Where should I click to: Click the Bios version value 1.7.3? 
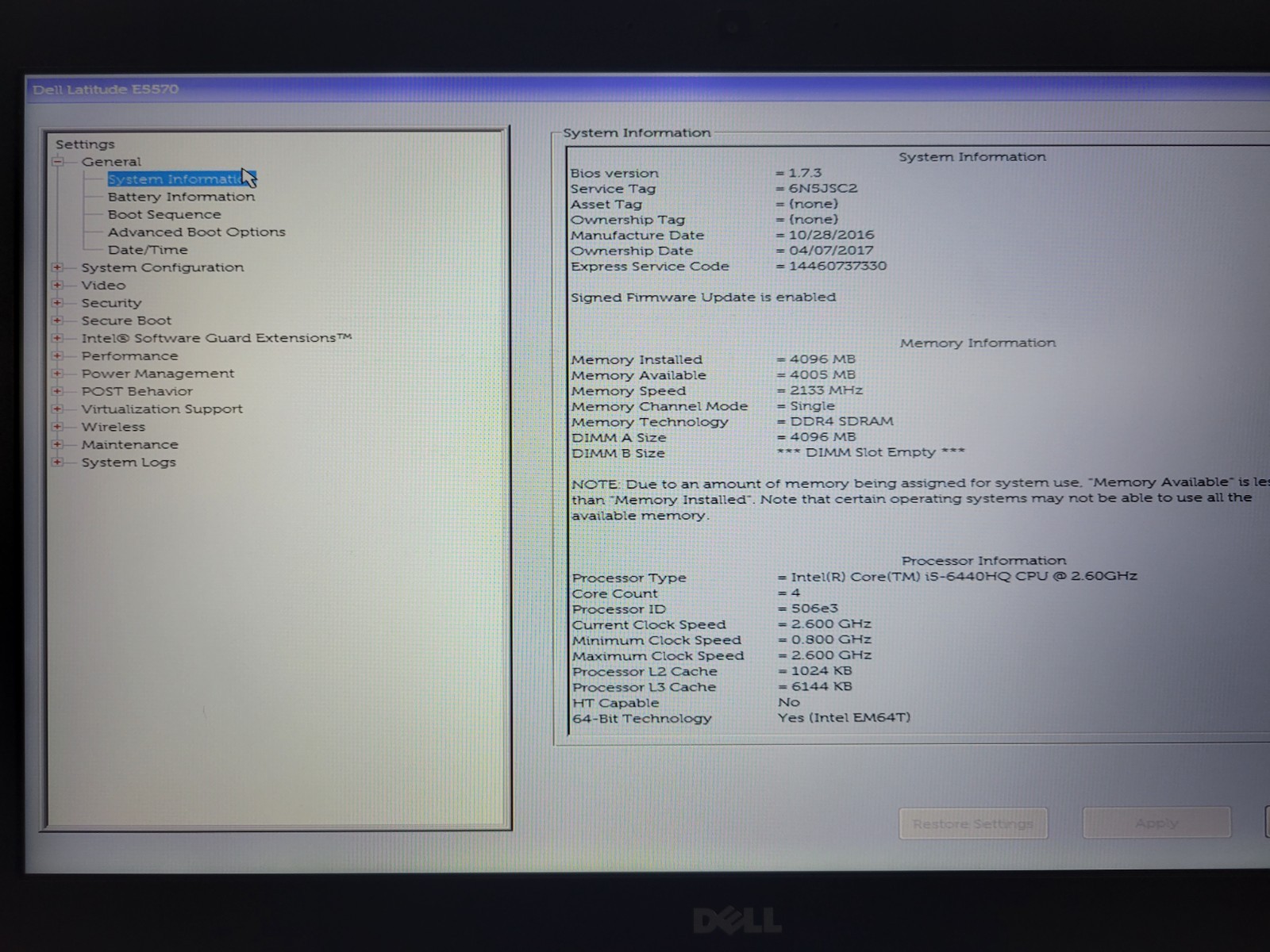click(x=805, y=173)
